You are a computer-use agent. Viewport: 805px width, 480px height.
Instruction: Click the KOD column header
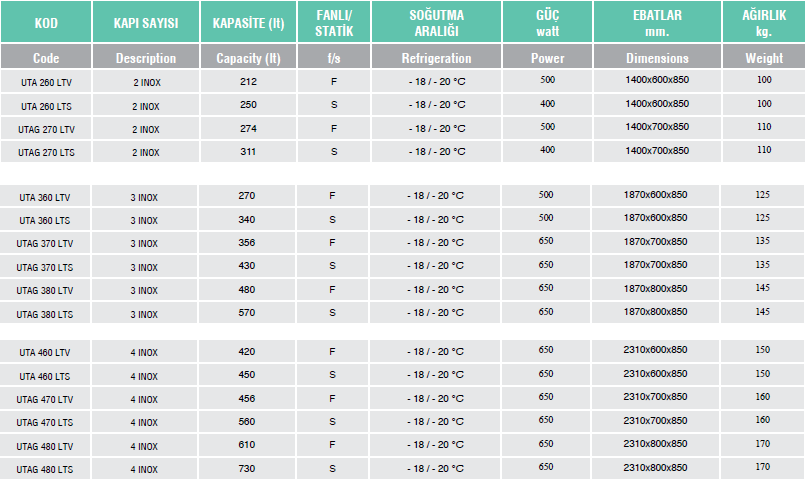tap(45, 22)
